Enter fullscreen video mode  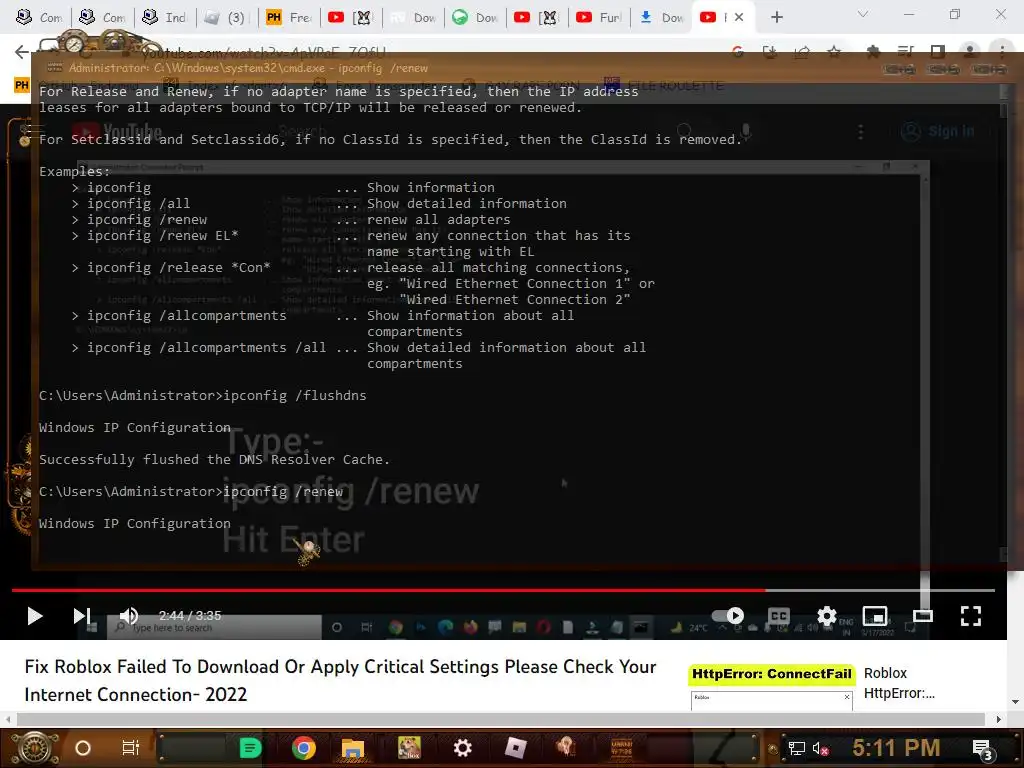[x=971, y=616]
